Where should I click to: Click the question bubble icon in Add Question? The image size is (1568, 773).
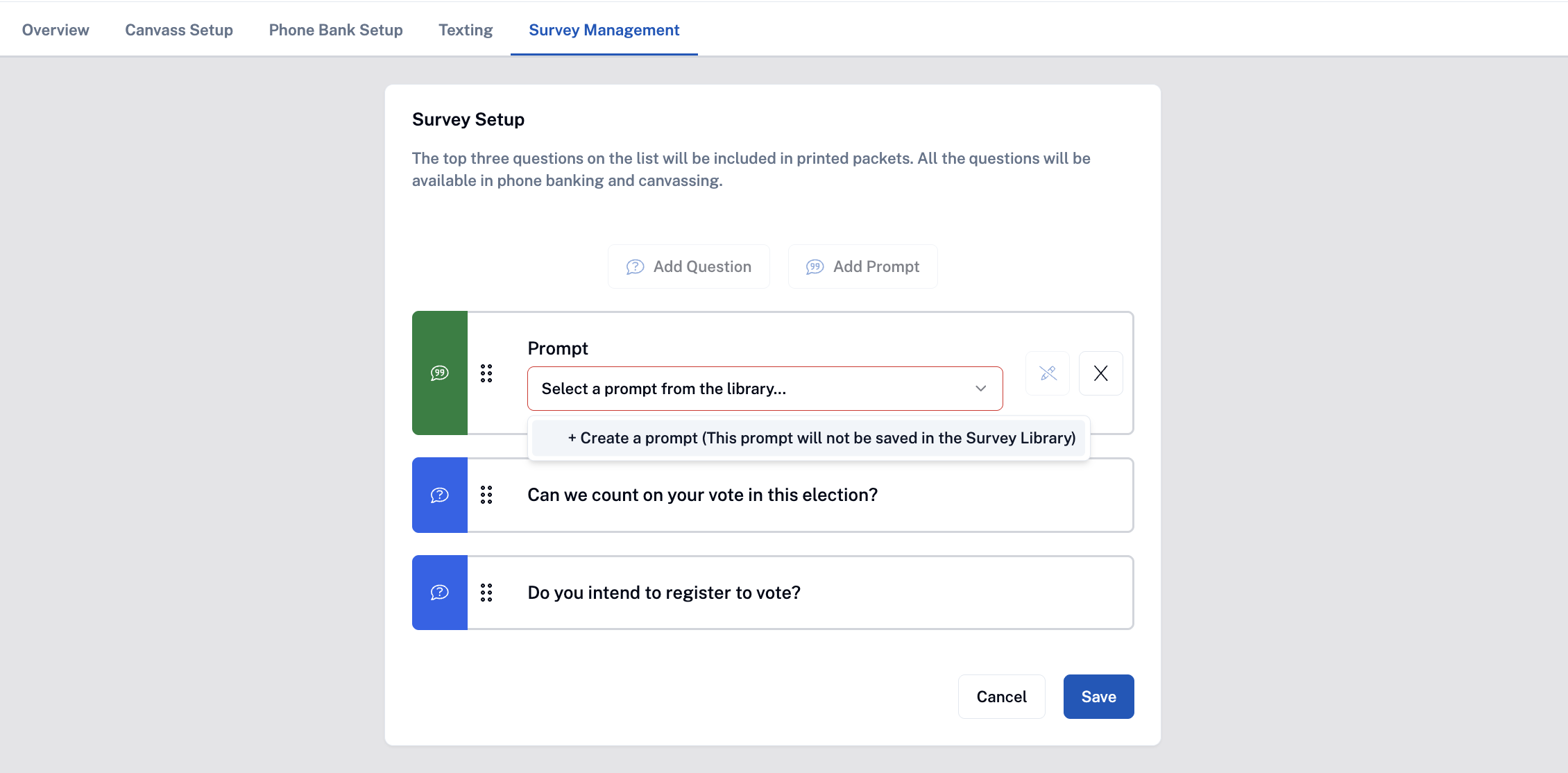tap(635, 267)
